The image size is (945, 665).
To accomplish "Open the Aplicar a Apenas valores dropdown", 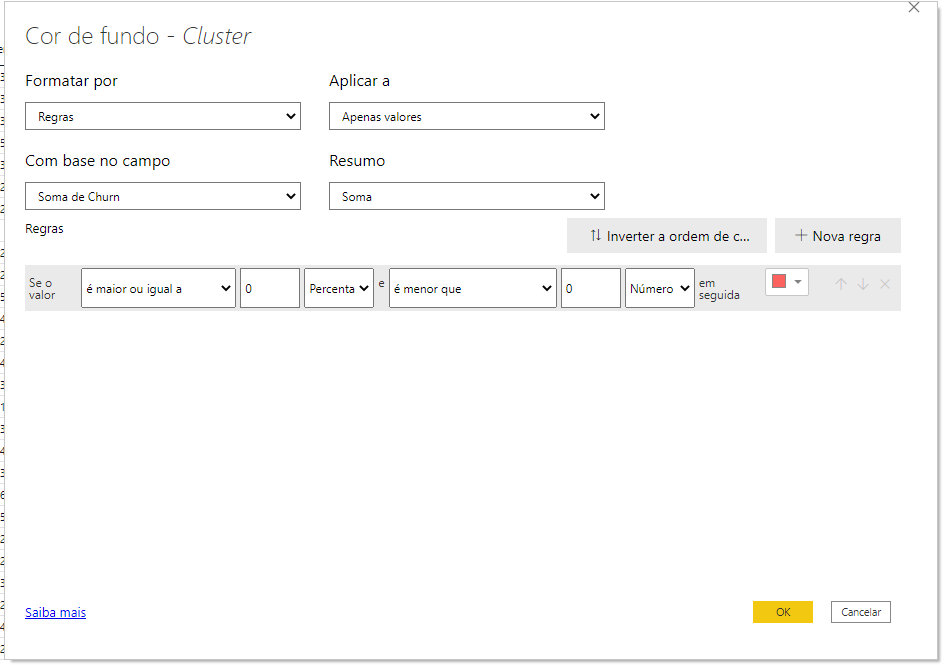I will (466, 116).
